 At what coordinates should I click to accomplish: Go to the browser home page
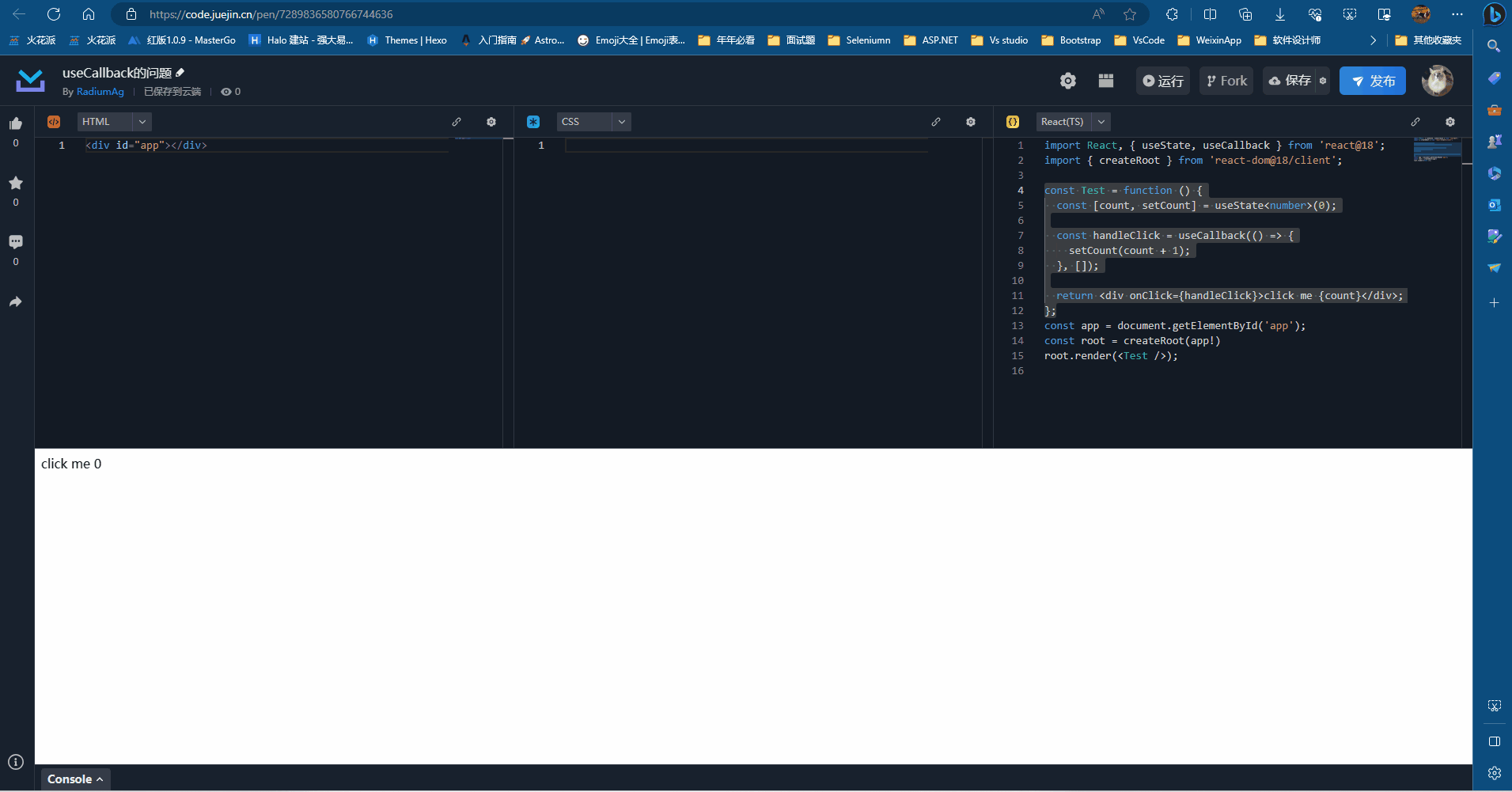click(89, 14)
